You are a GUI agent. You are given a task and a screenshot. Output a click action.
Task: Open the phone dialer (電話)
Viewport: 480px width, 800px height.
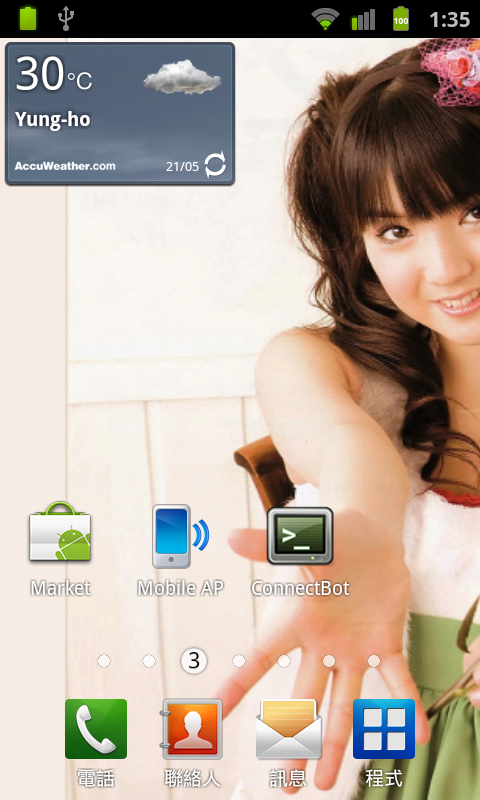[x=96, y=742]
